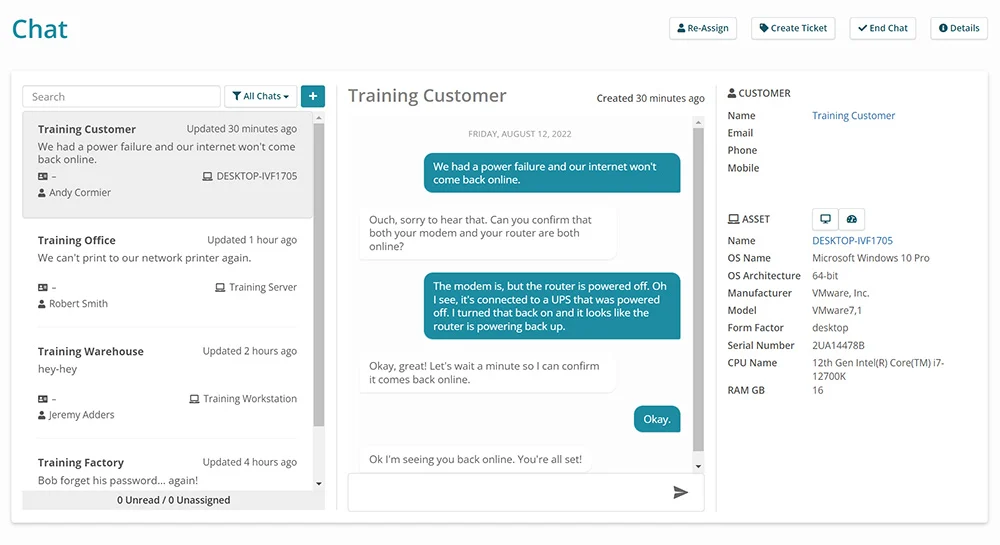Select the Training Office chat
Screen dimensions: 1000x545
click(x=167, y=273)
